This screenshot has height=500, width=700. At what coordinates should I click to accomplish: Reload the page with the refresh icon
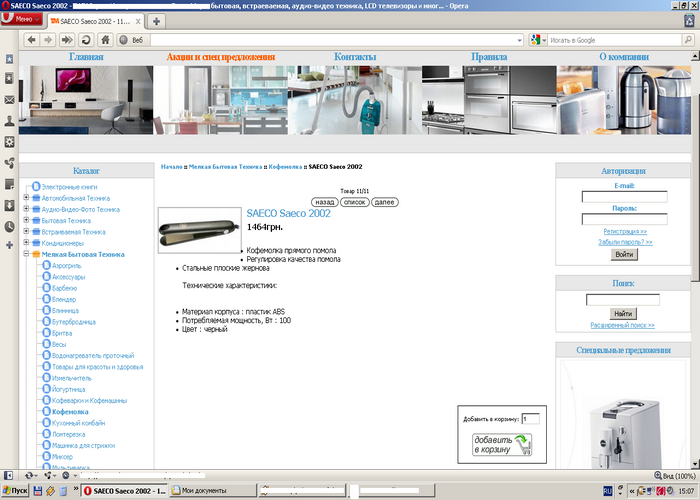click(86, 40)
